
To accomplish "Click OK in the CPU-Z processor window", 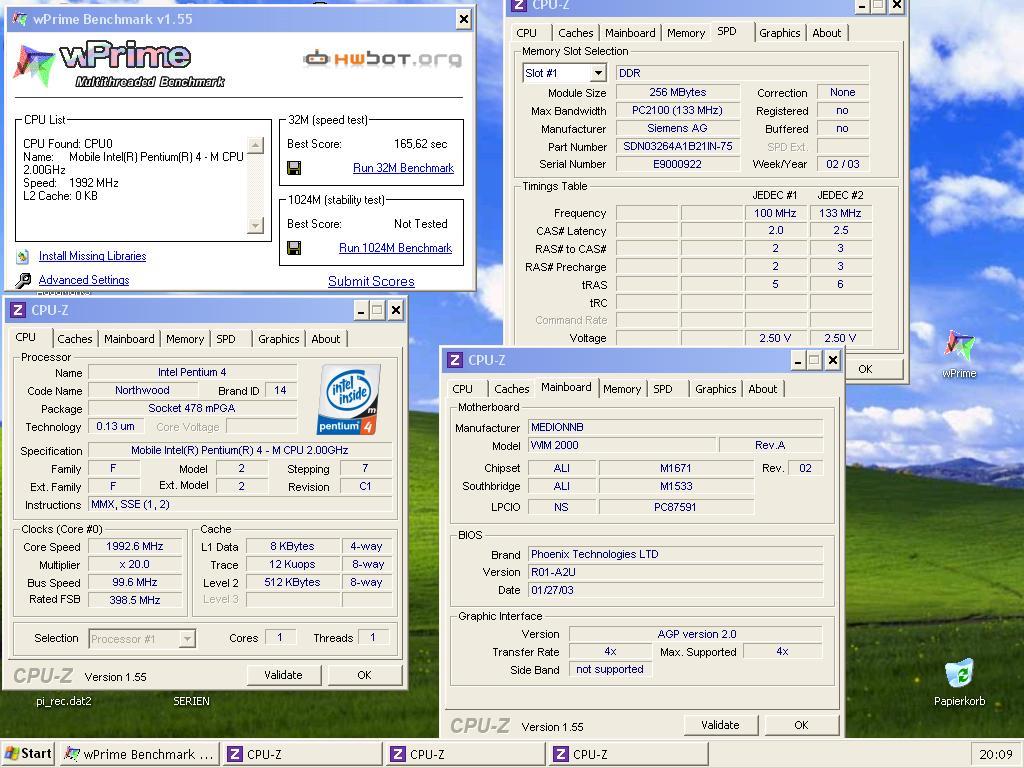I will [x=364, y=675].
